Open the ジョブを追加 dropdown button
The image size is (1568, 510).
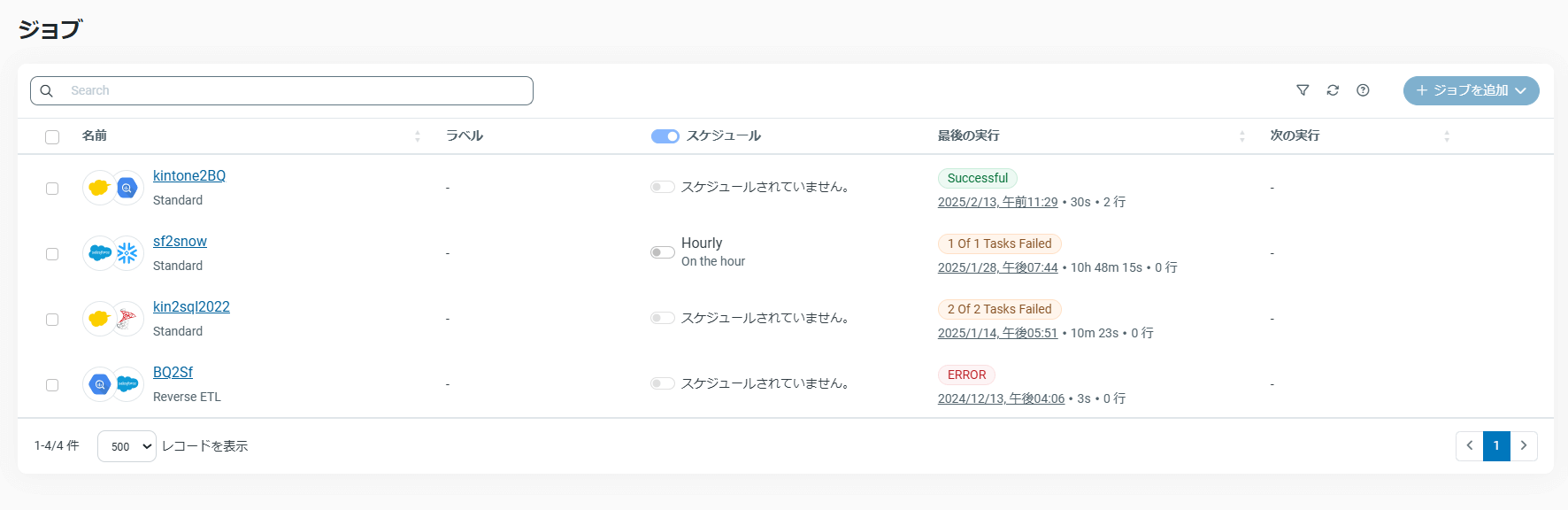tap(1471, 90)
